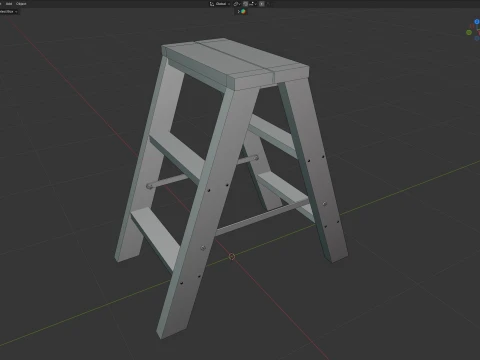
Task: Open the Object menu in the header
Action: (21, 4)
